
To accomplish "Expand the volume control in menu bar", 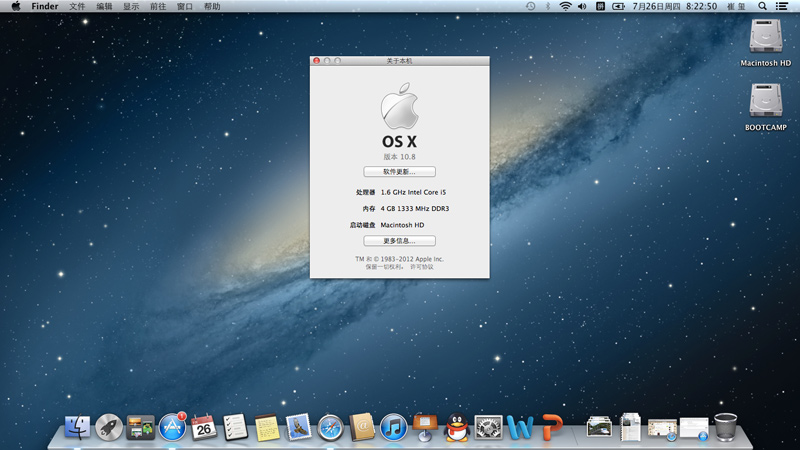I will tap(582, 6).
